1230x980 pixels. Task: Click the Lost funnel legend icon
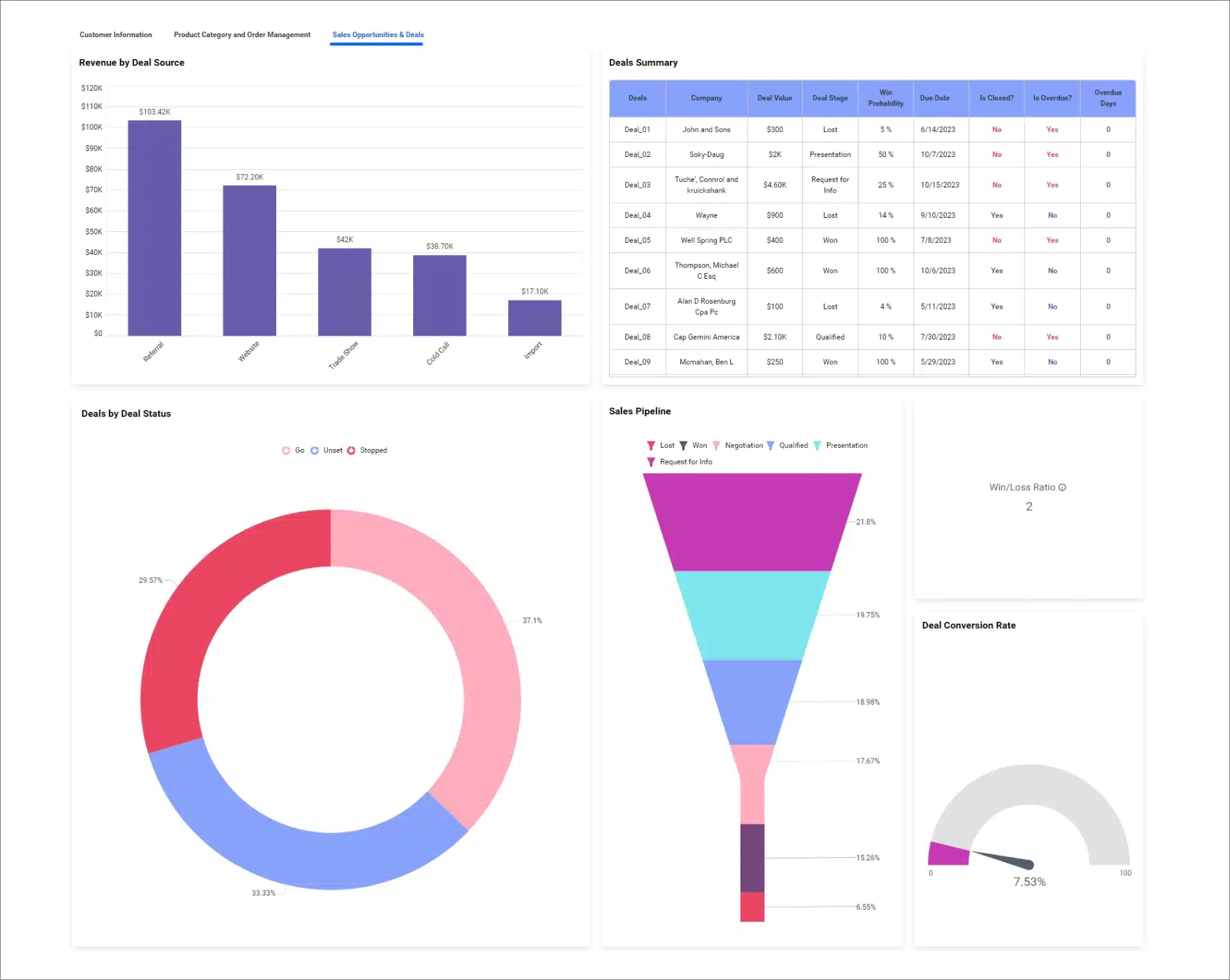tap(651, 445)
